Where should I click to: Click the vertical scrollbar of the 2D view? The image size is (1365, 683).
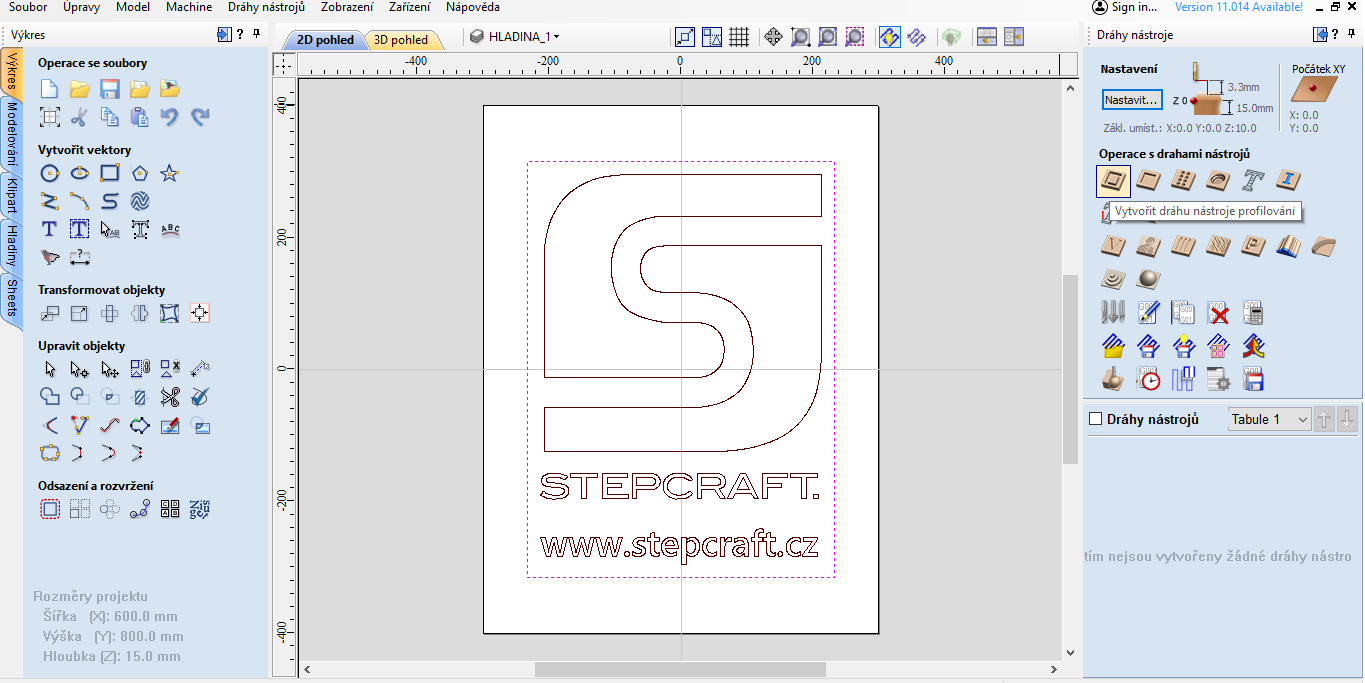[x=1070, y=369]
